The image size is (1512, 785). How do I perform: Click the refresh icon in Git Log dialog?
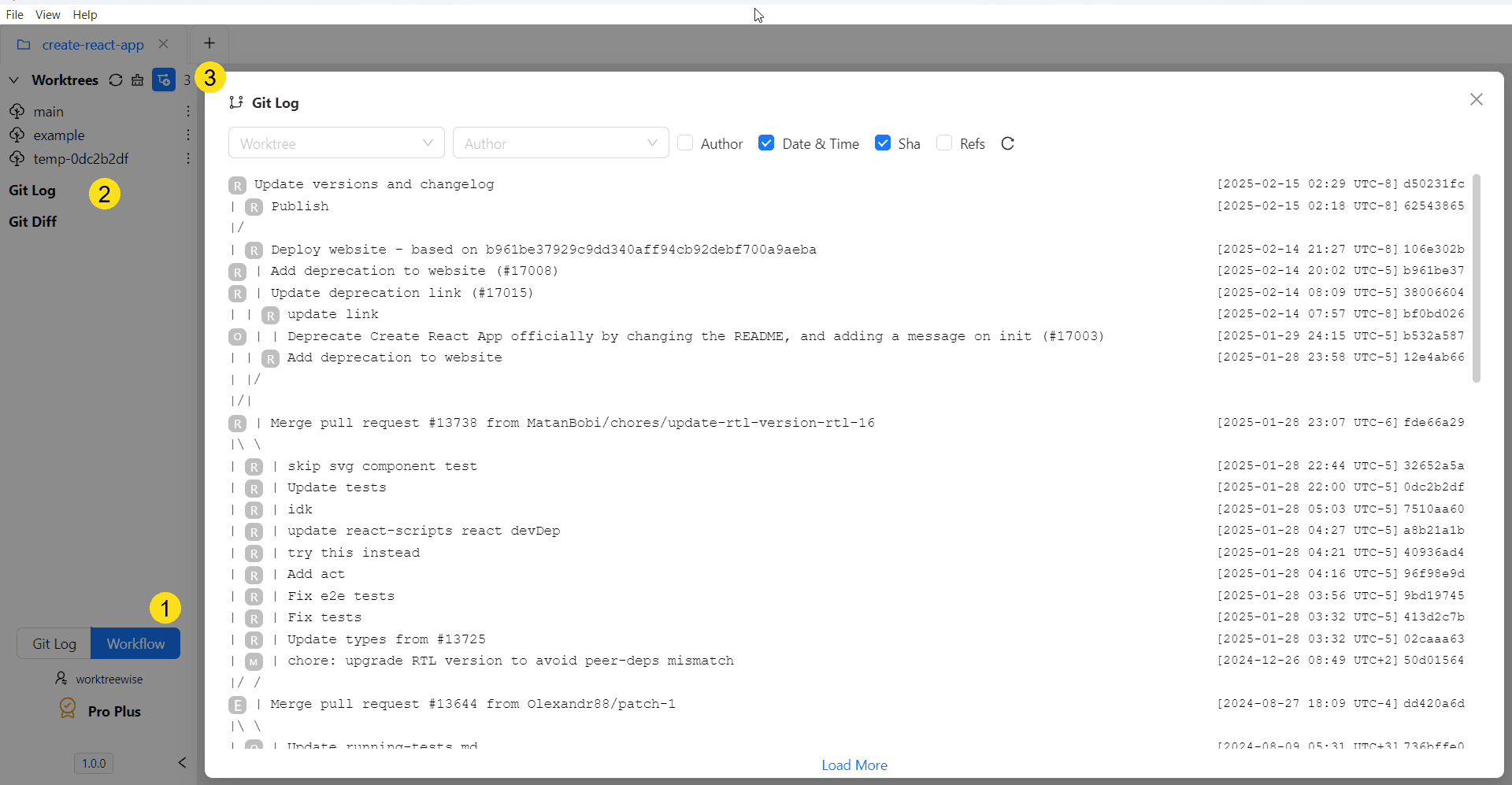(1007, 143)
